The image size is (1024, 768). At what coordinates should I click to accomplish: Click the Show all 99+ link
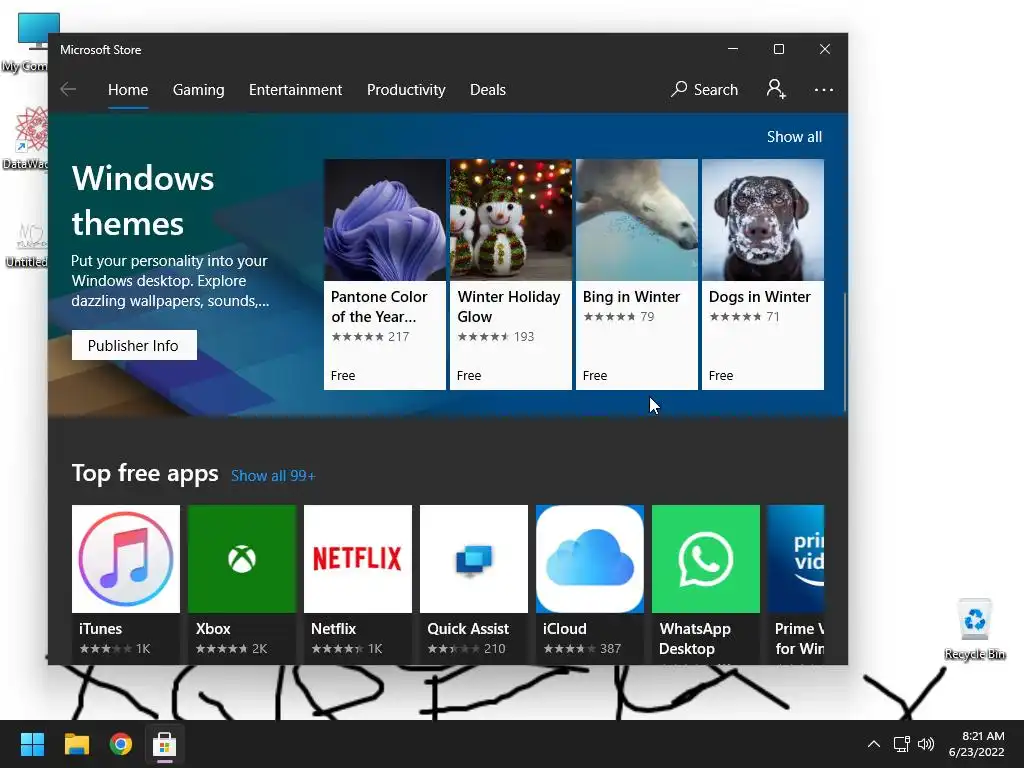point(273,475)
